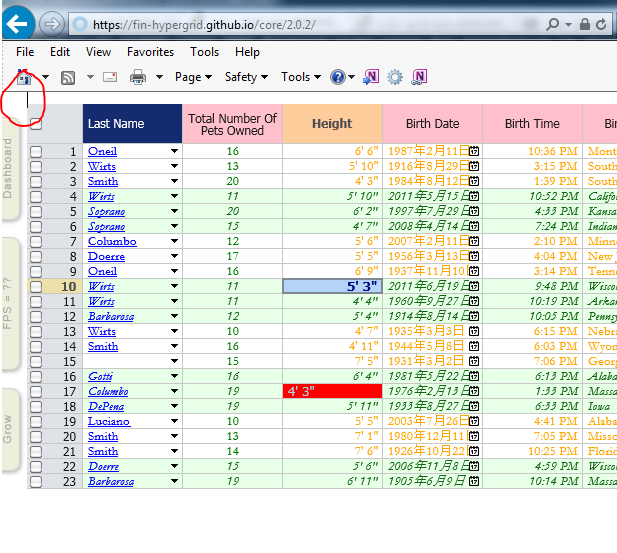Open calendar picker for 2007年2月11日

click(x=474, y=241)
